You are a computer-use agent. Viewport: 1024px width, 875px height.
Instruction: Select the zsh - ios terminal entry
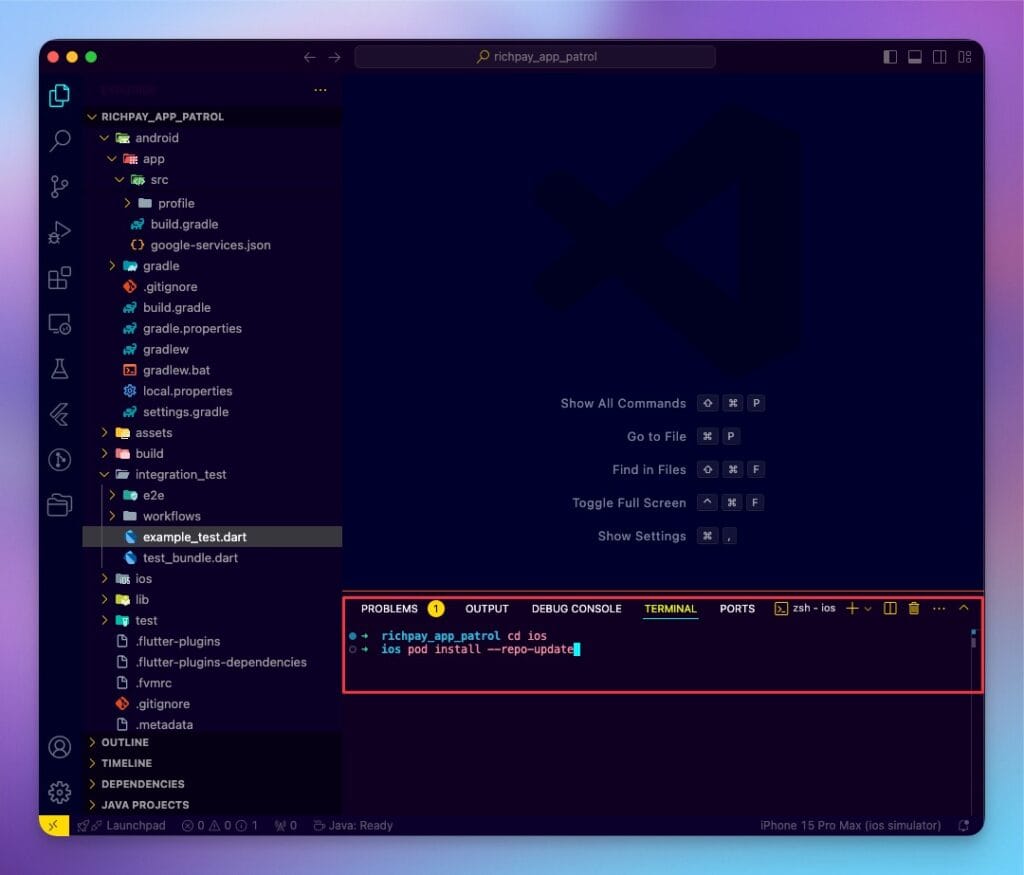[805, 609]
